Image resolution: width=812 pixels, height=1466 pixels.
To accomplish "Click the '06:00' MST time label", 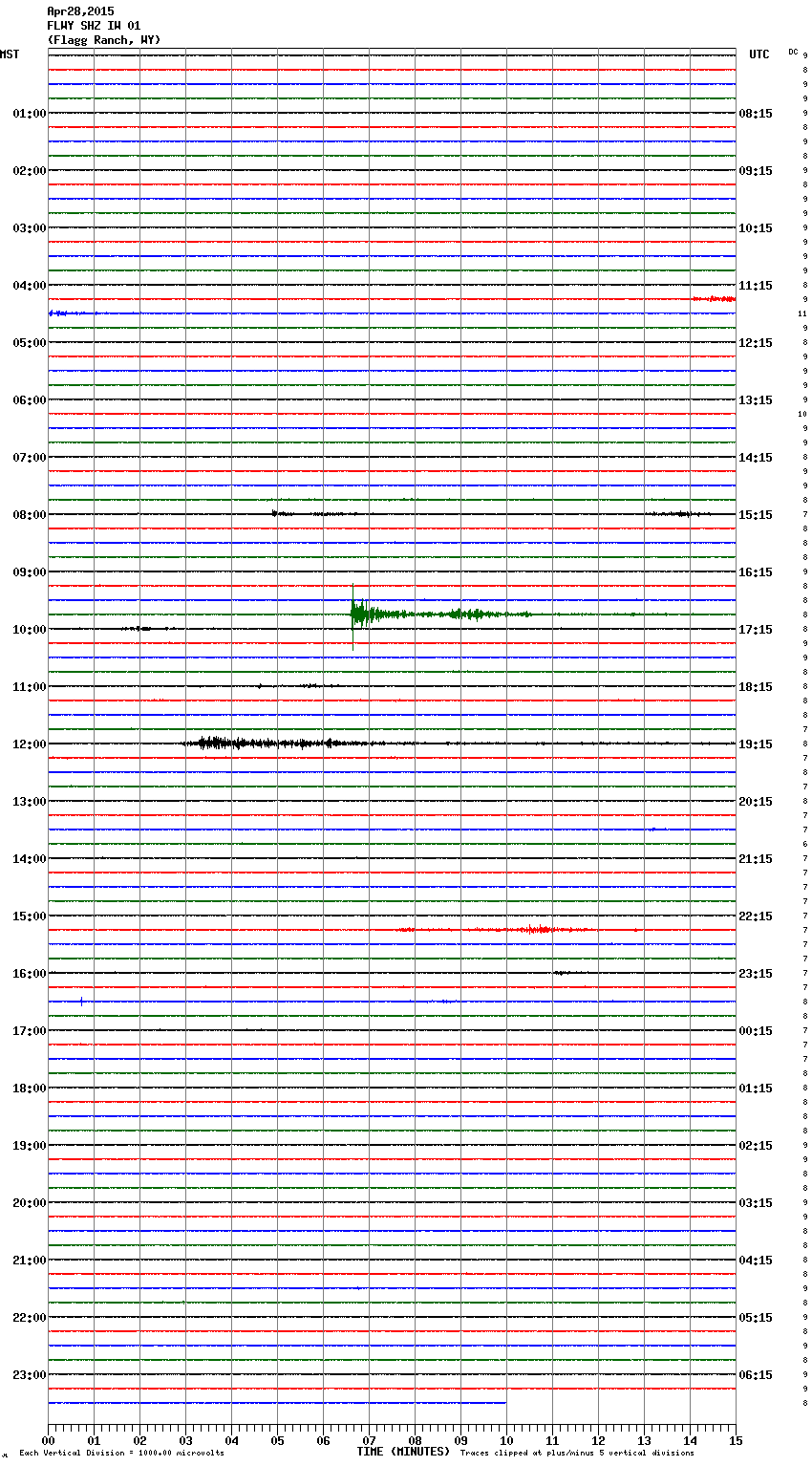I will tap(30, 400).
